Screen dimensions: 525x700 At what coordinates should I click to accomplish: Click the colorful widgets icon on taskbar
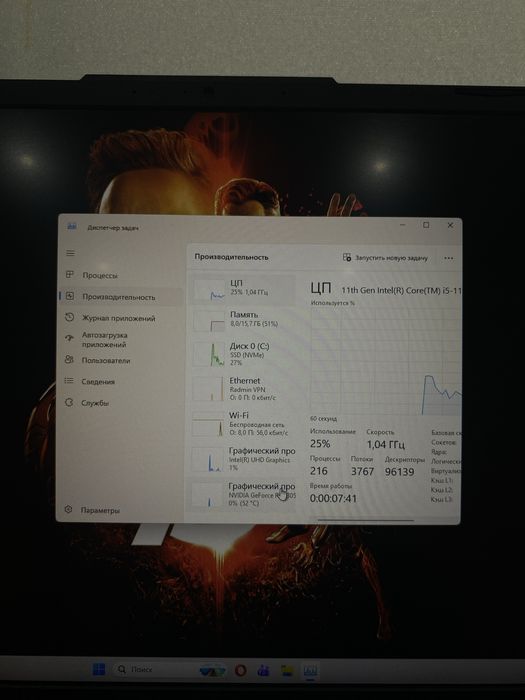213,670
